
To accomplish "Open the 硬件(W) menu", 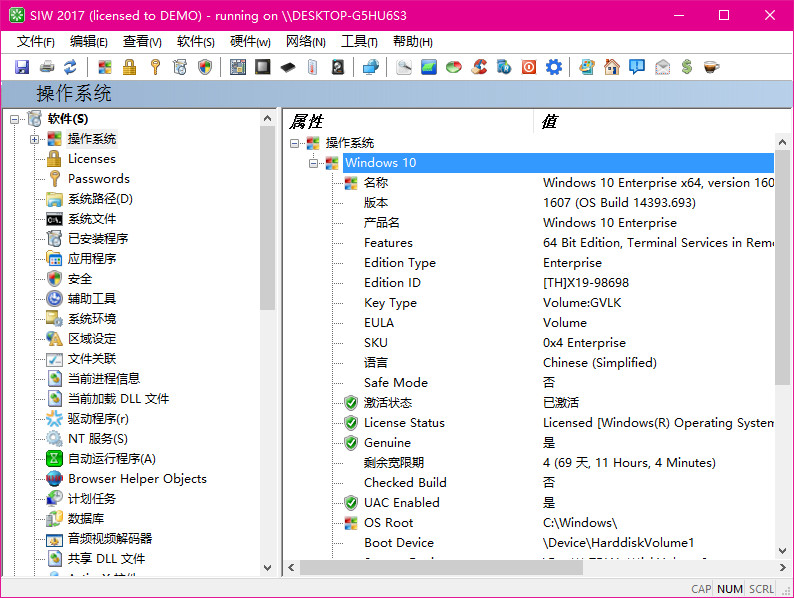I will 250,42.
